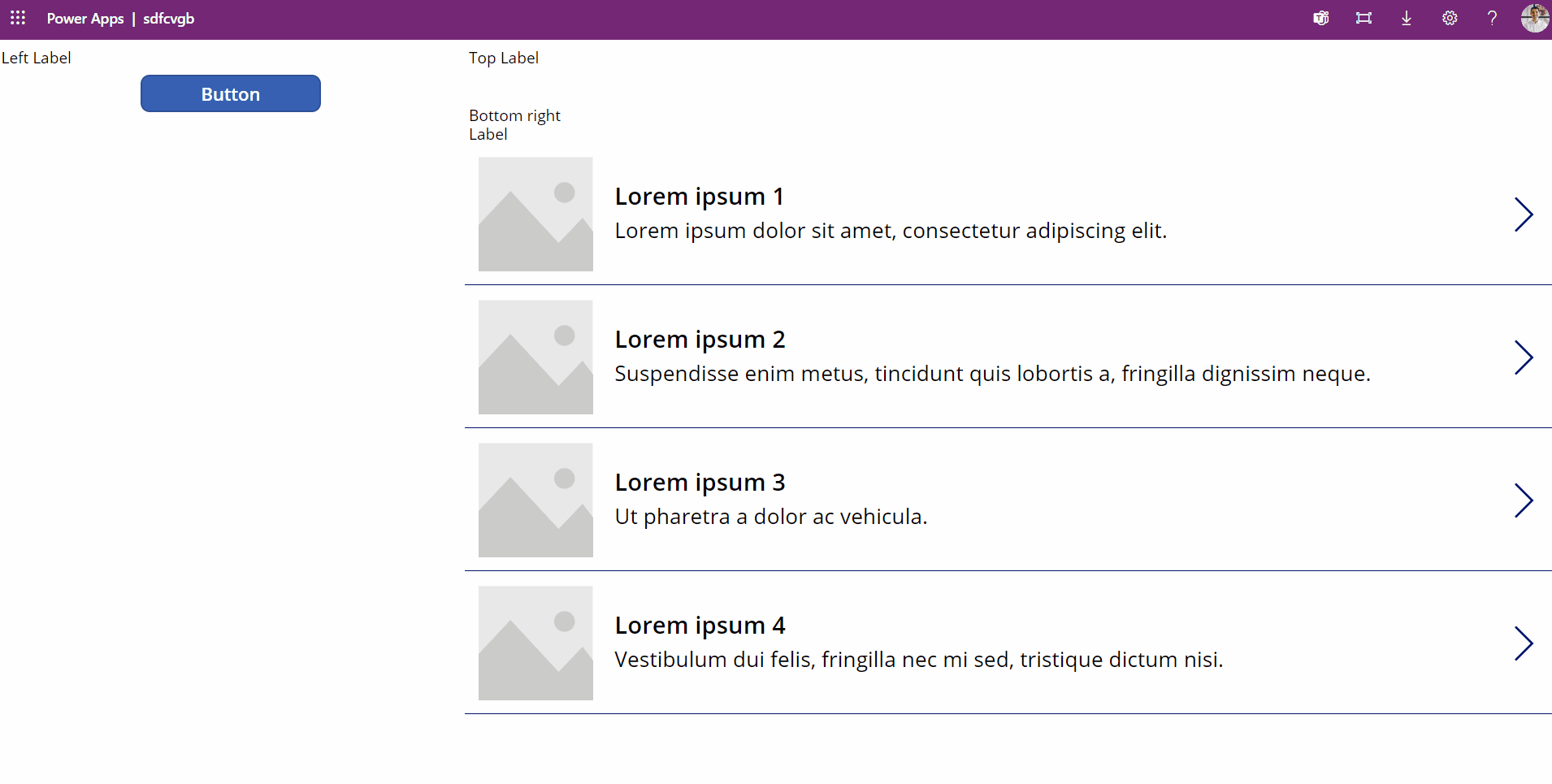Click the Microsoft Teams share icon
Viewport: 1552px width, 784px height.
click(1321, 18)
